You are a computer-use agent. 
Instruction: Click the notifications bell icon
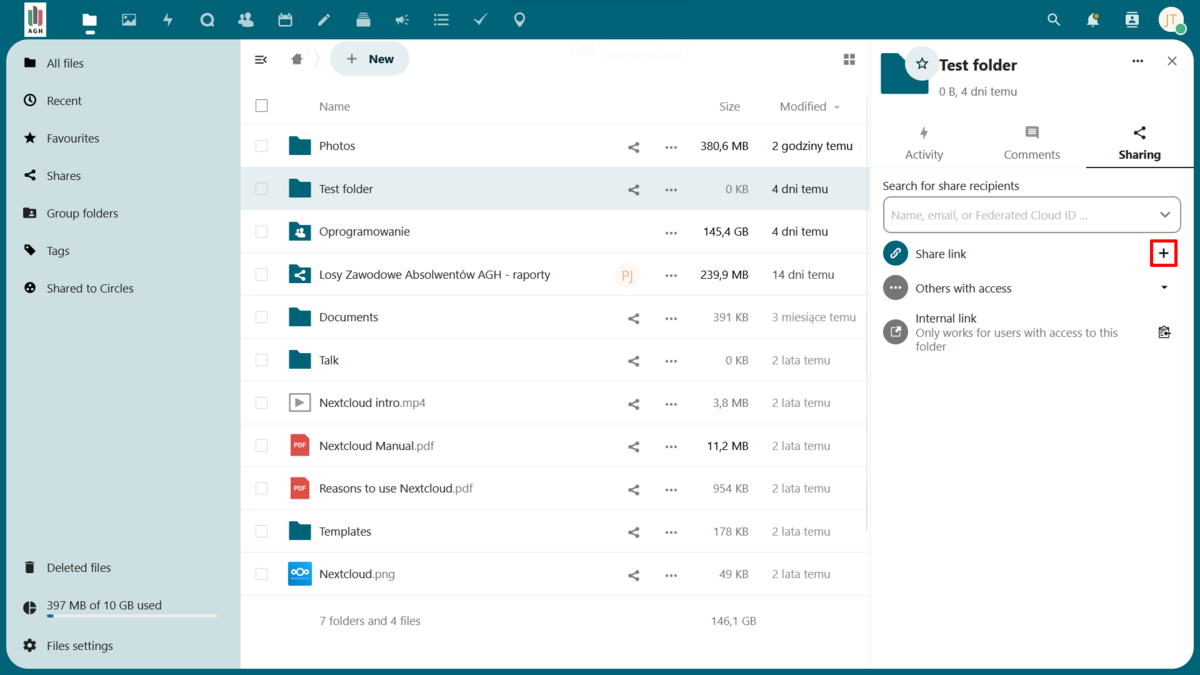[x=1092, y=20]
